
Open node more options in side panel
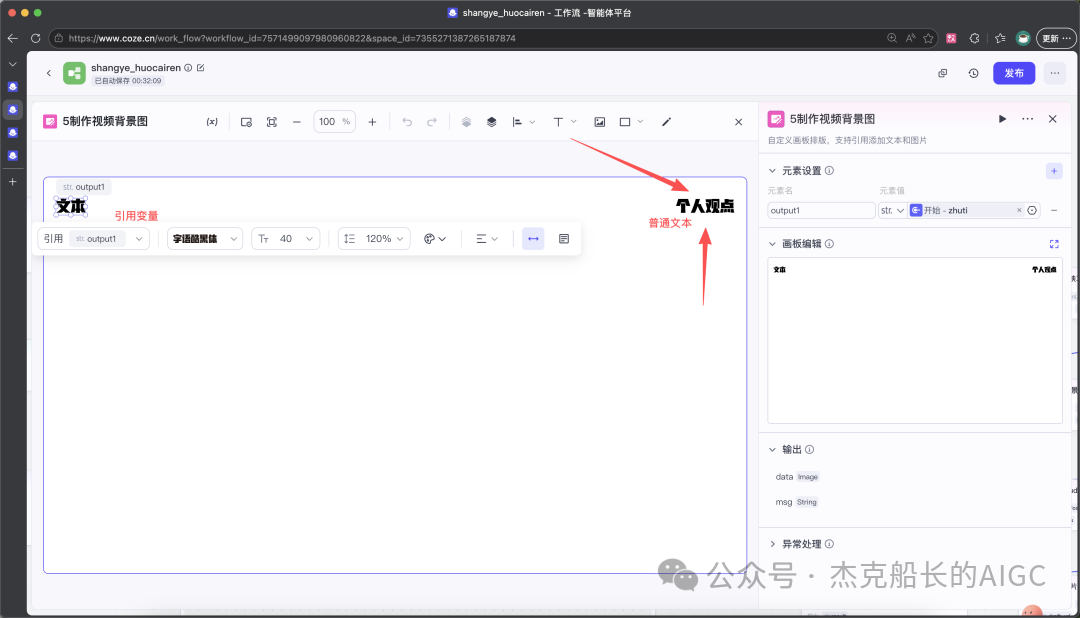point(1027,119)
